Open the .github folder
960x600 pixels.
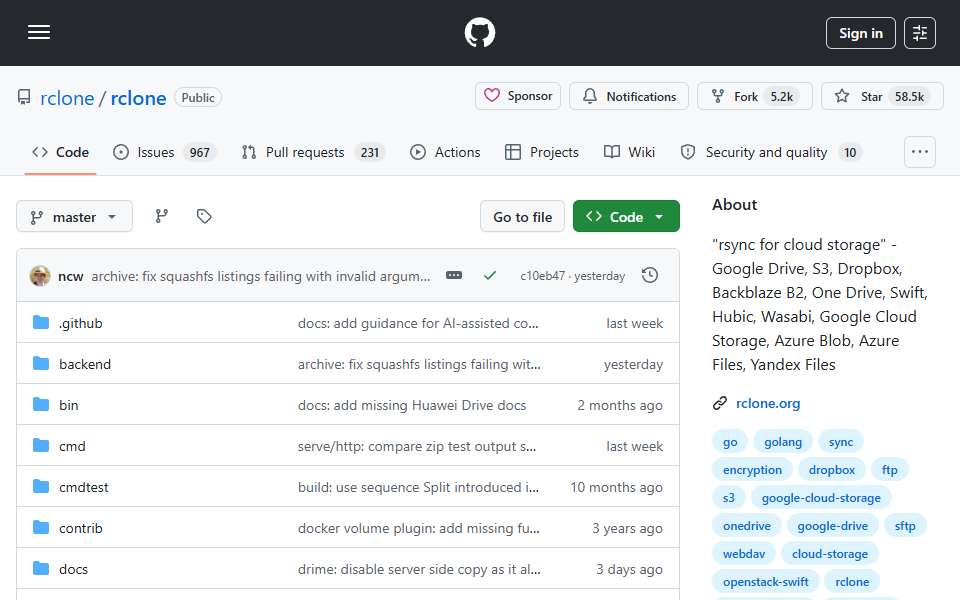pos(80,323)
